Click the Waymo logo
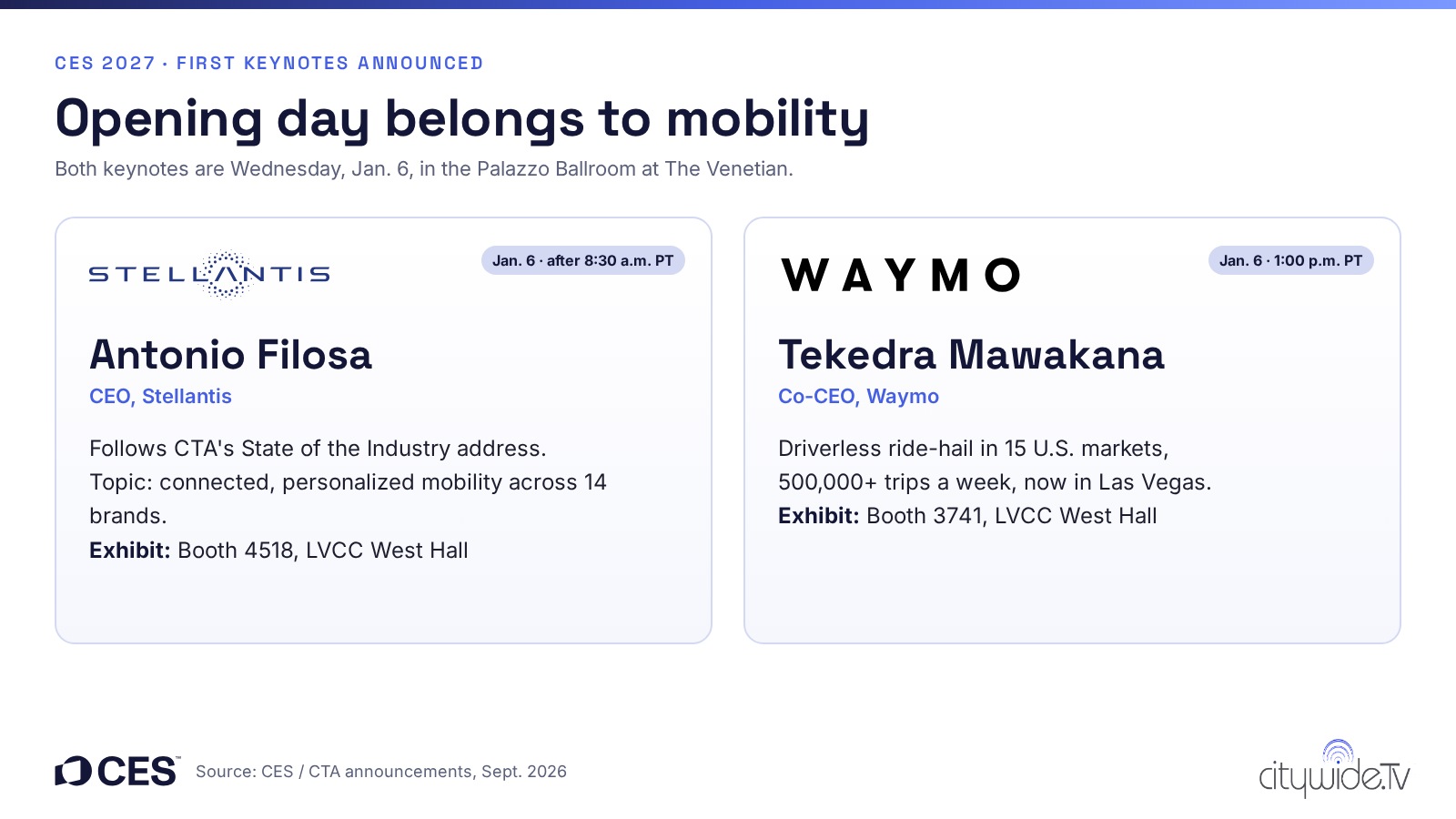This screenshot has width=1456, height=819. click(901, 275)
